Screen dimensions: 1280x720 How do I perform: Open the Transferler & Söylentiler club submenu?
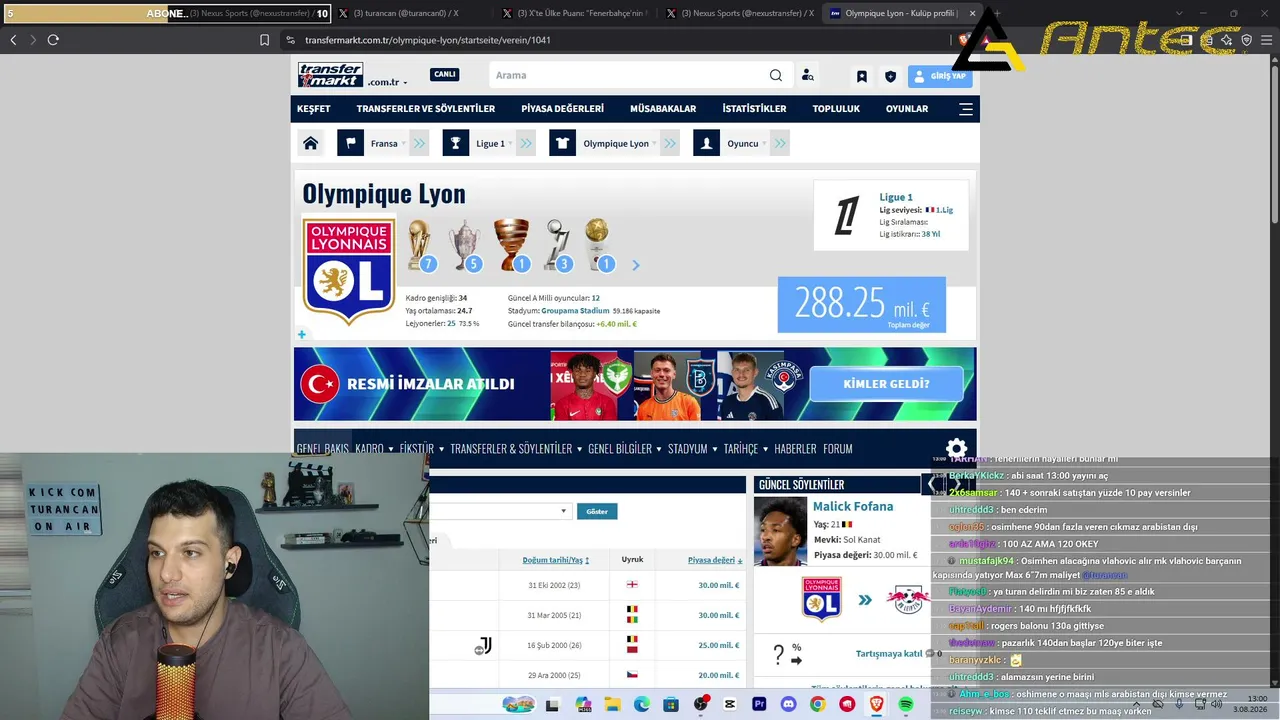pos(516,449)
